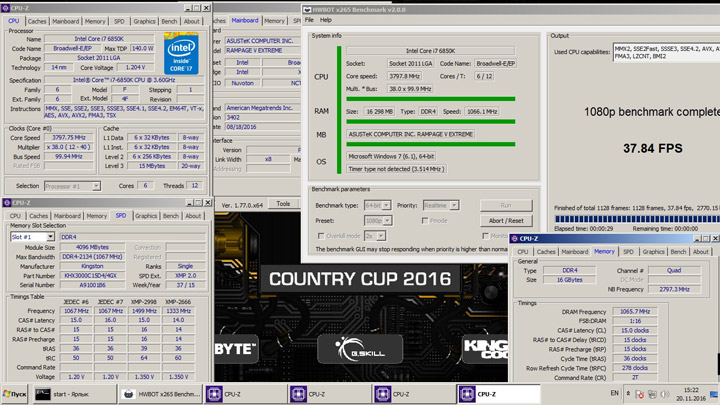720x405 pixels.
Task: Click the Intel Core i7 logo badge
Action: tap(181, 53)
